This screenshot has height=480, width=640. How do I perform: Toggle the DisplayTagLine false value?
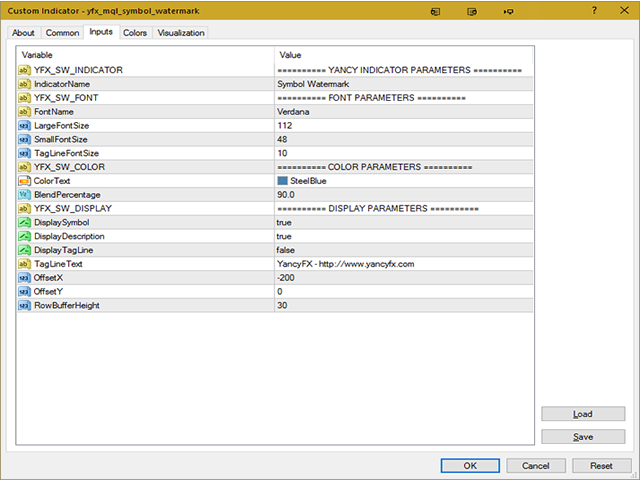pos(404,250)
